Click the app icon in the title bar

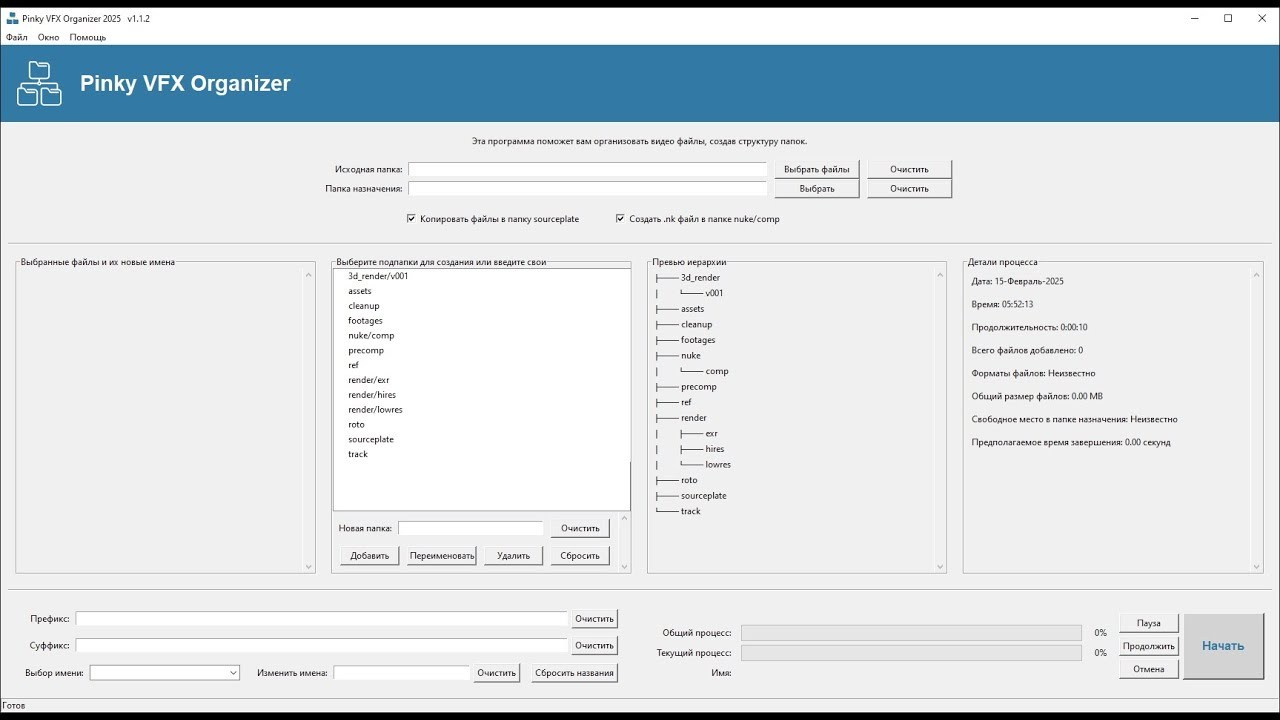click(12, 18)
